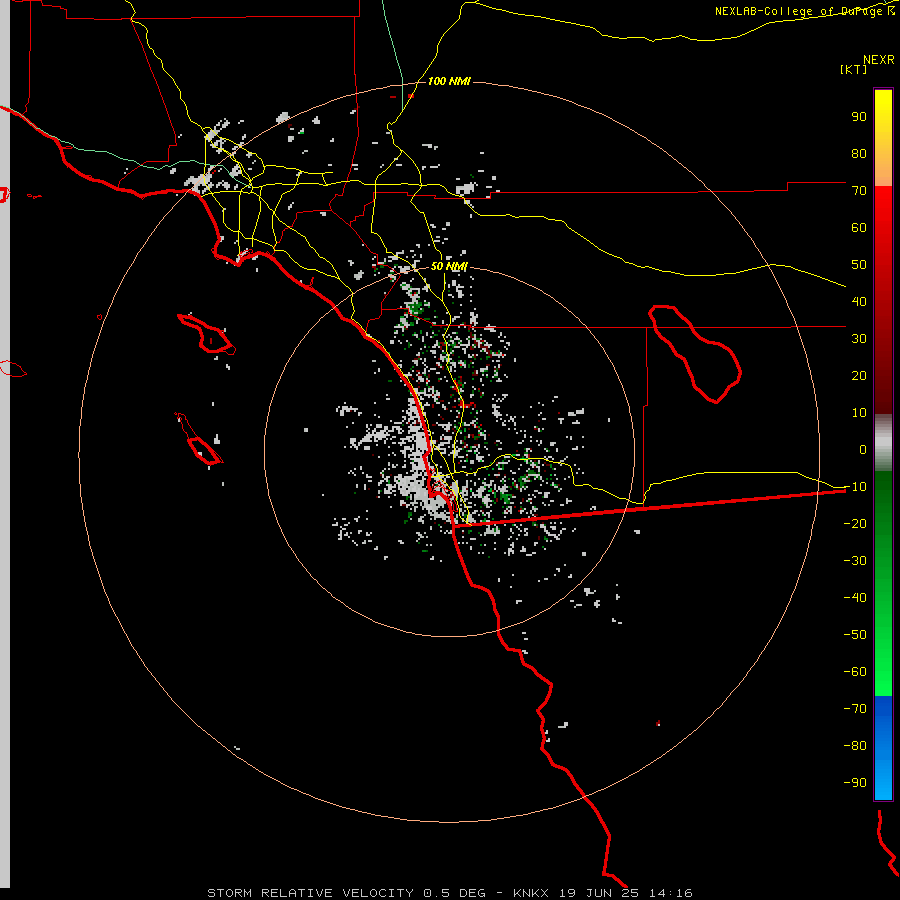
Task: Click the -20 value on velocity scale
Action: [855, 523]
